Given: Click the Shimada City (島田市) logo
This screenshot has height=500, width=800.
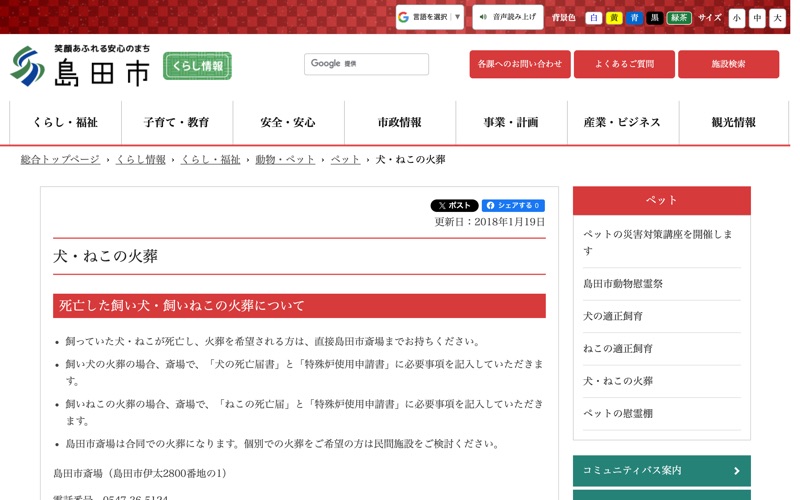Looking at the screenshot, I should 80,66.
